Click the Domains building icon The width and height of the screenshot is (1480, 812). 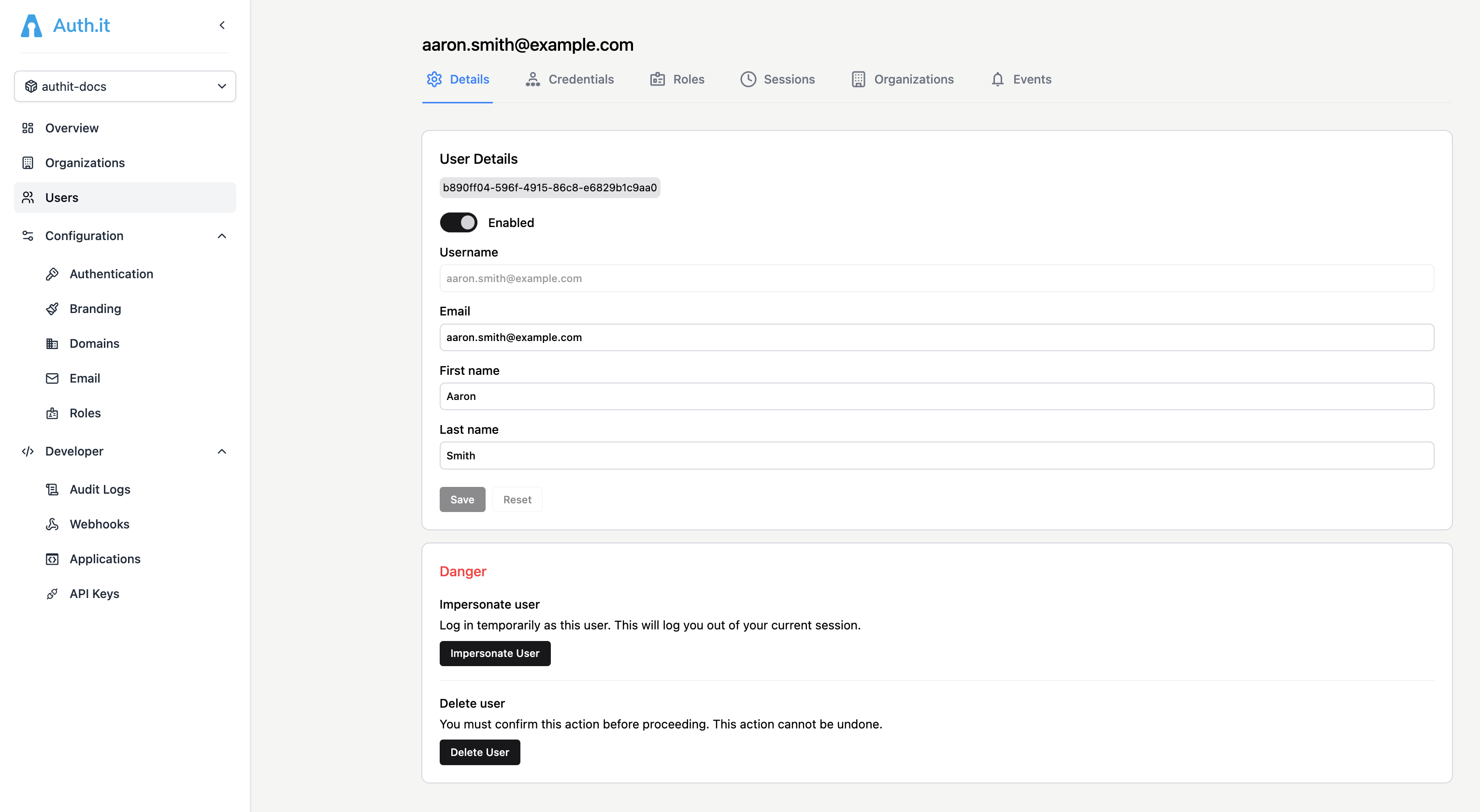point(52,343)
